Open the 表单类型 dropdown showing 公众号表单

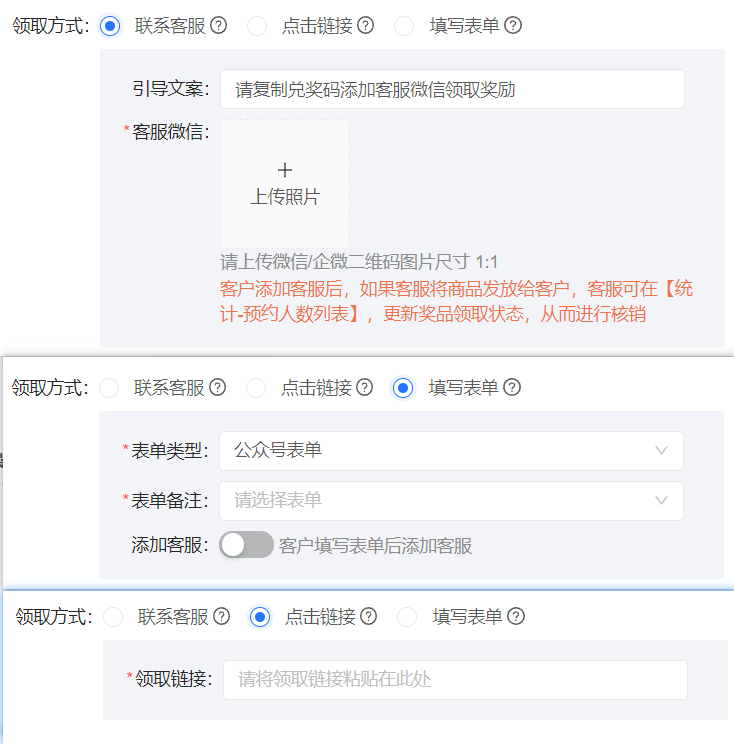[451, 451]
